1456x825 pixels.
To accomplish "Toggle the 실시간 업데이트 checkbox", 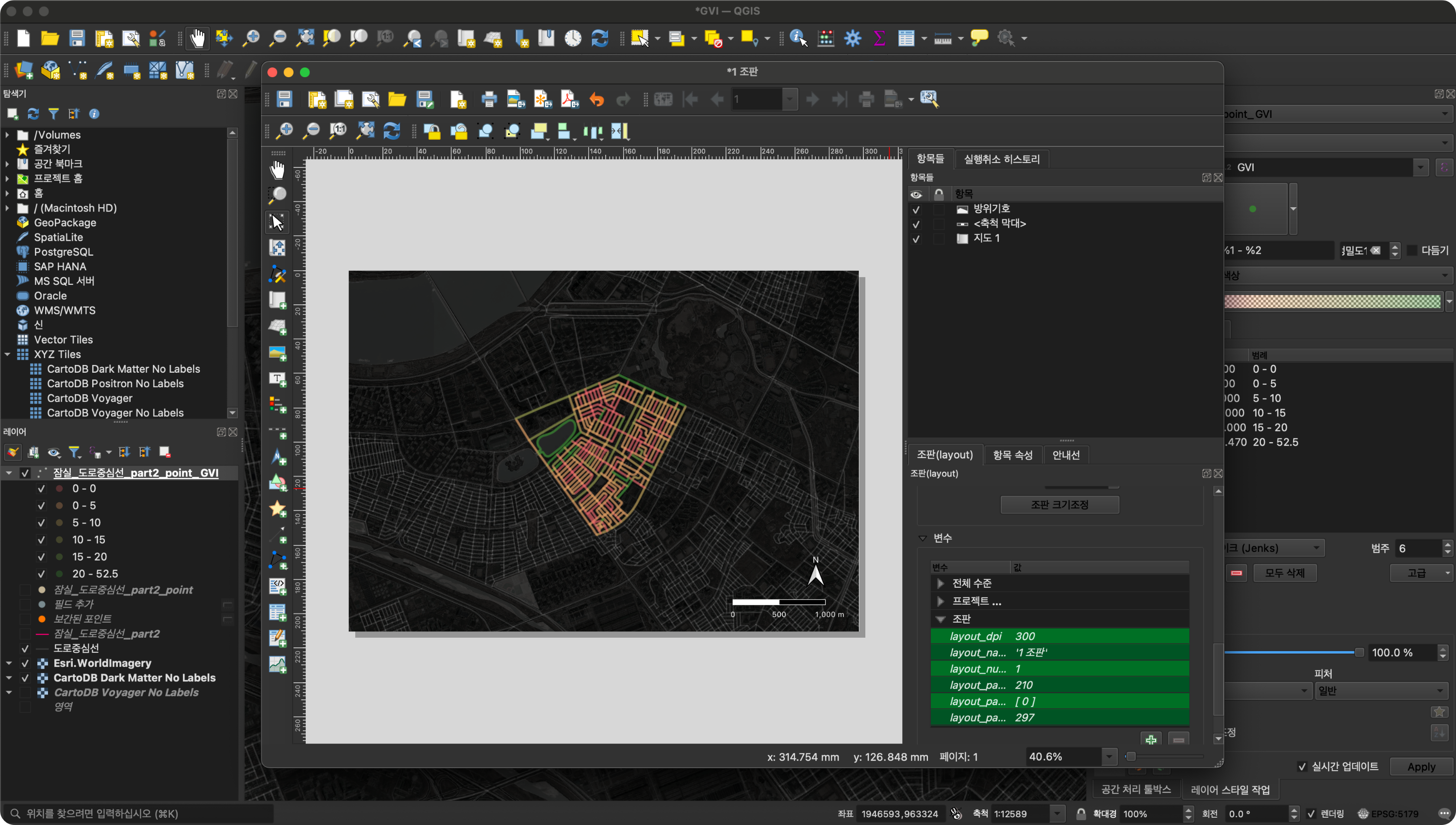I will click(1302, 767).
